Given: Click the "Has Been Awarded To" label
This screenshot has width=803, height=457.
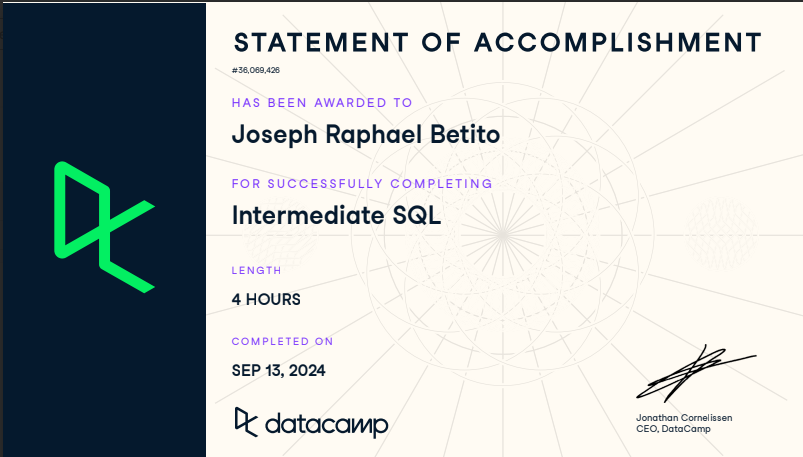Looking at the screenshot, I should click(x=322, y=103).
